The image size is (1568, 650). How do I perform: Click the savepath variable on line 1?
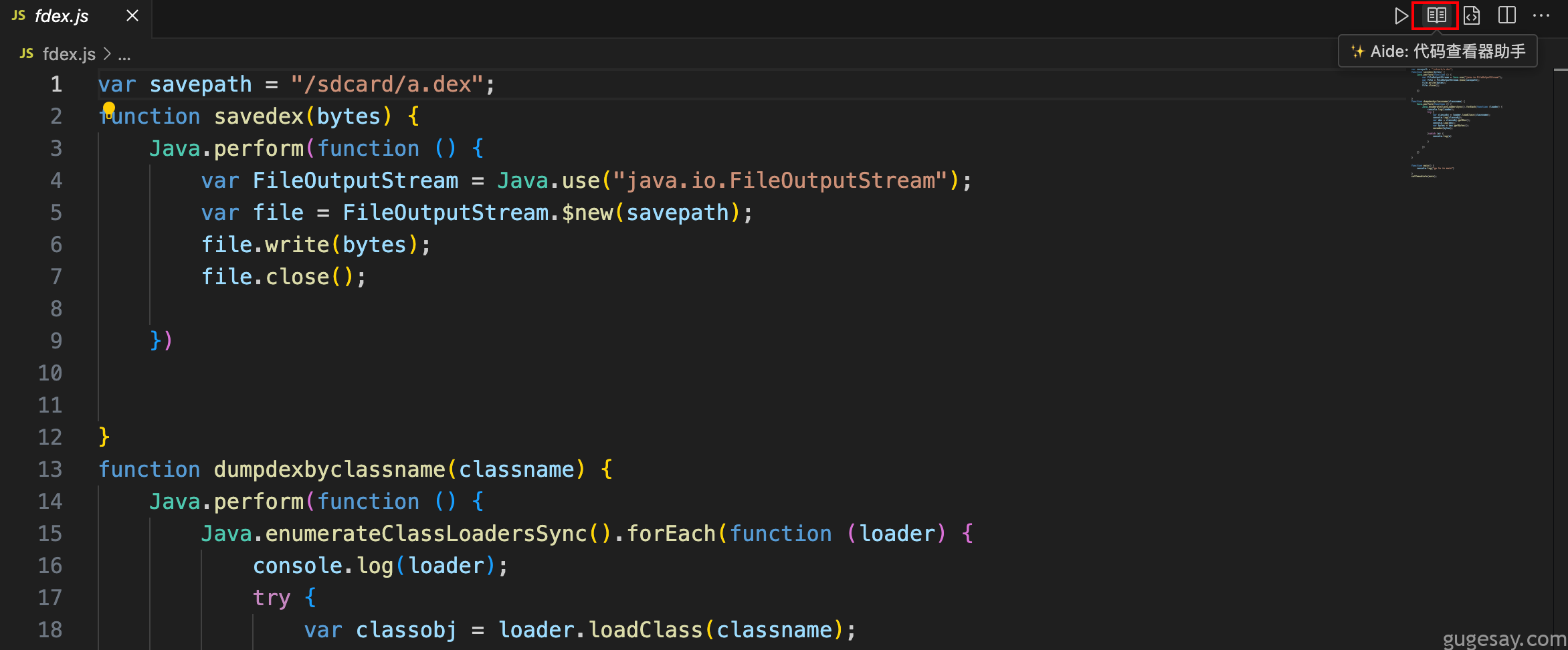pos(201,84)
